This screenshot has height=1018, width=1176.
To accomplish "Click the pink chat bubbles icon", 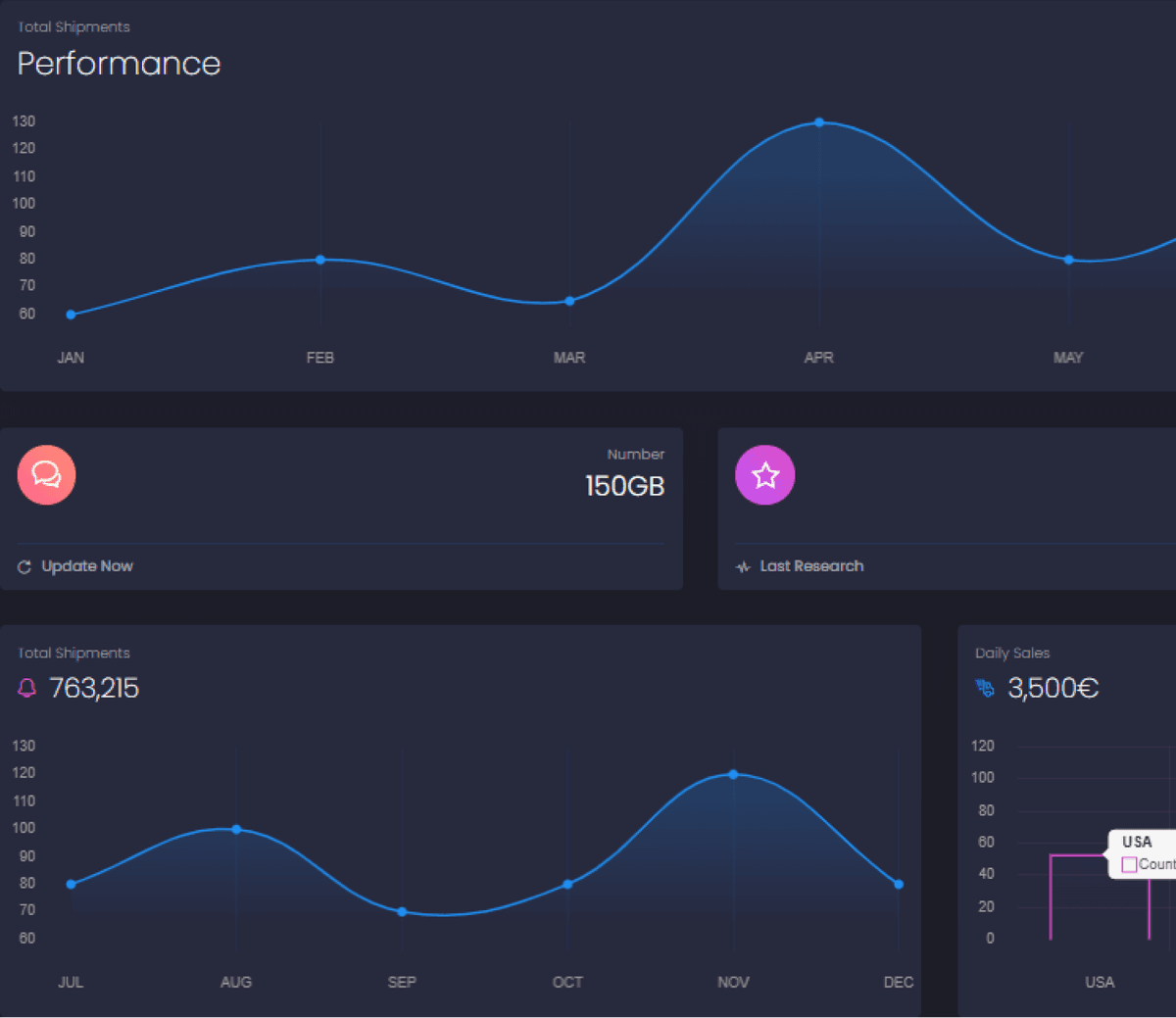I will pos(46,475).
